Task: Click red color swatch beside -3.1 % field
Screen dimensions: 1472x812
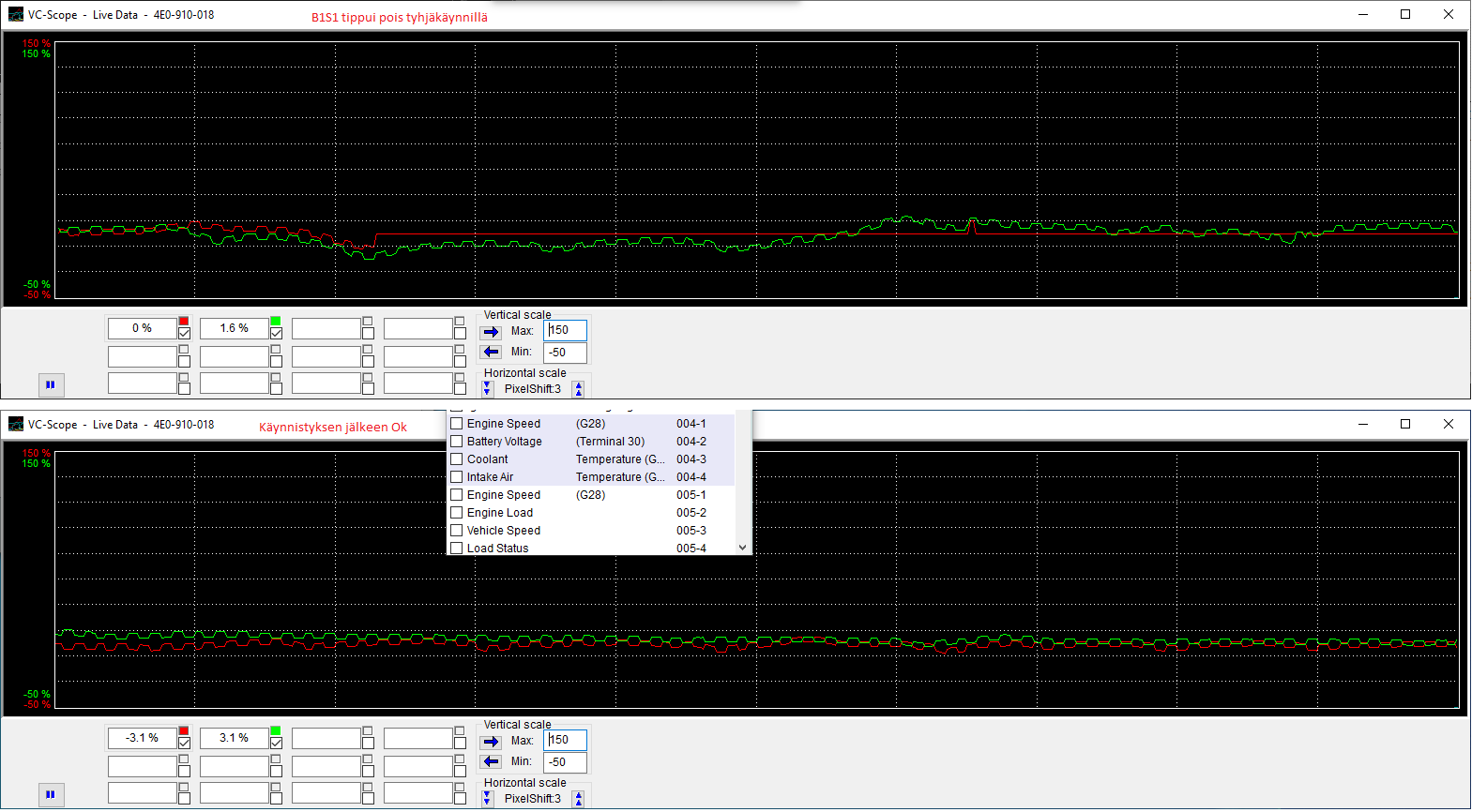Action: (x=184, y=731)
